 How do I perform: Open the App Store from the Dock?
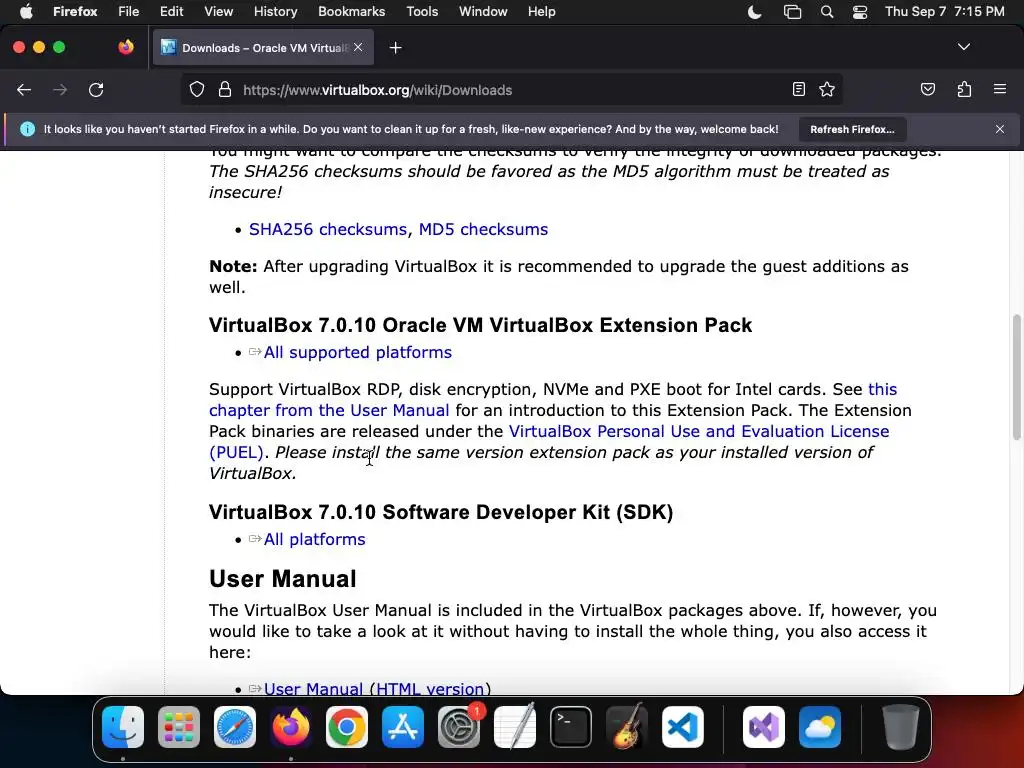click(x=402, y=727)
